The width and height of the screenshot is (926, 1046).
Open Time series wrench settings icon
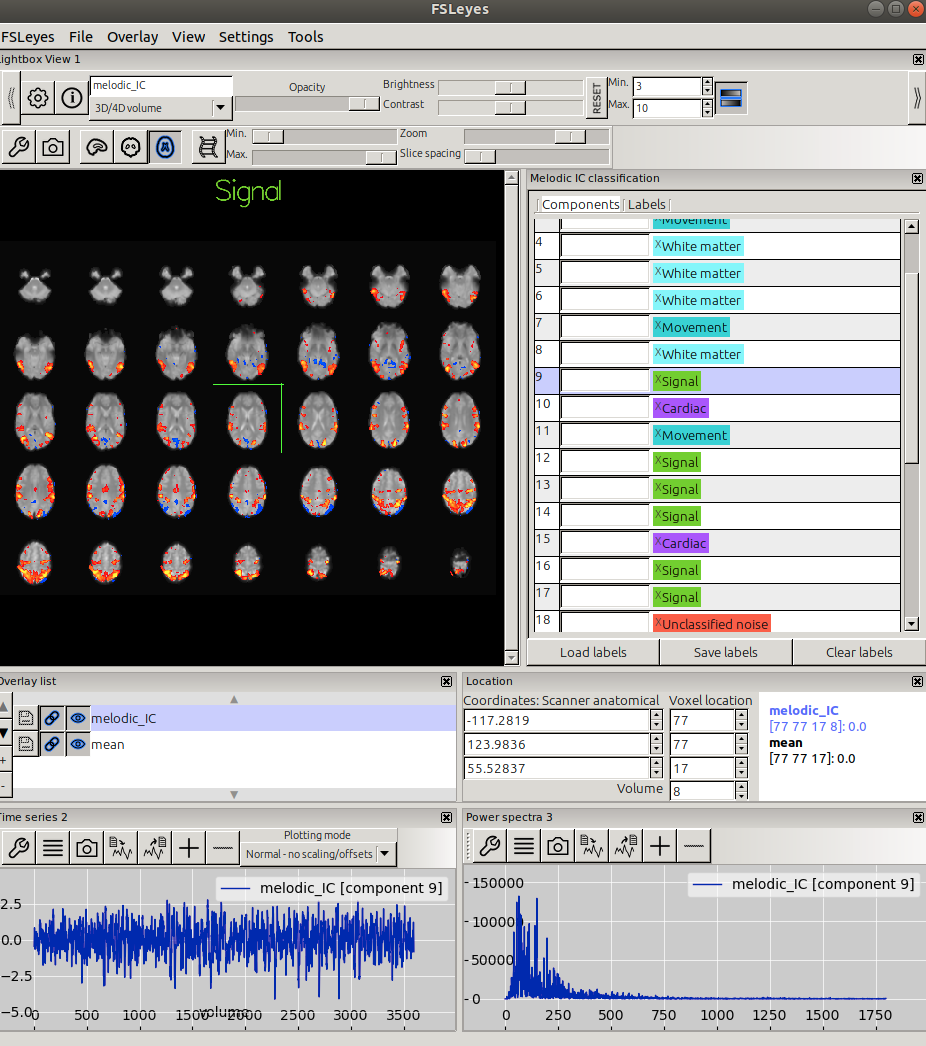19,848
